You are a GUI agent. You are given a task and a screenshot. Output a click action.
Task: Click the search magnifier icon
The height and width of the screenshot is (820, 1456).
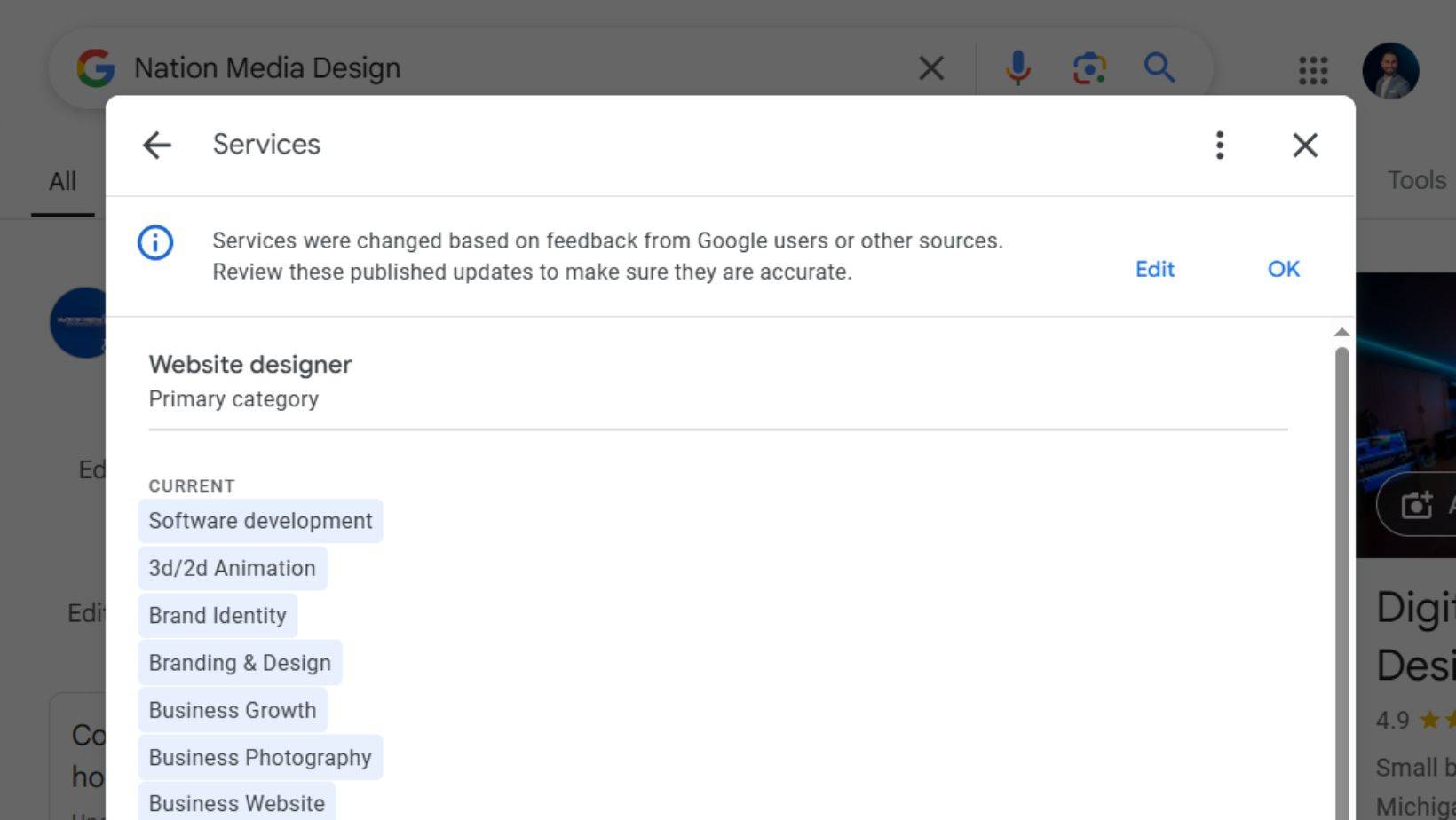(1159, 67)
